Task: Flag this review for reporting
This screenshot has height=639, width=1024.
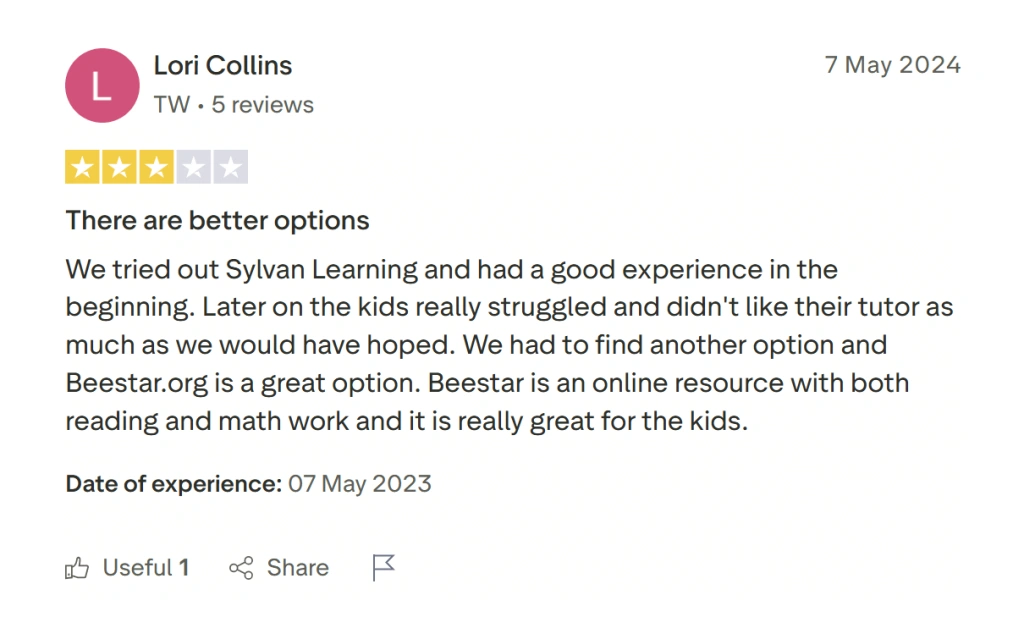Action: 383,567
